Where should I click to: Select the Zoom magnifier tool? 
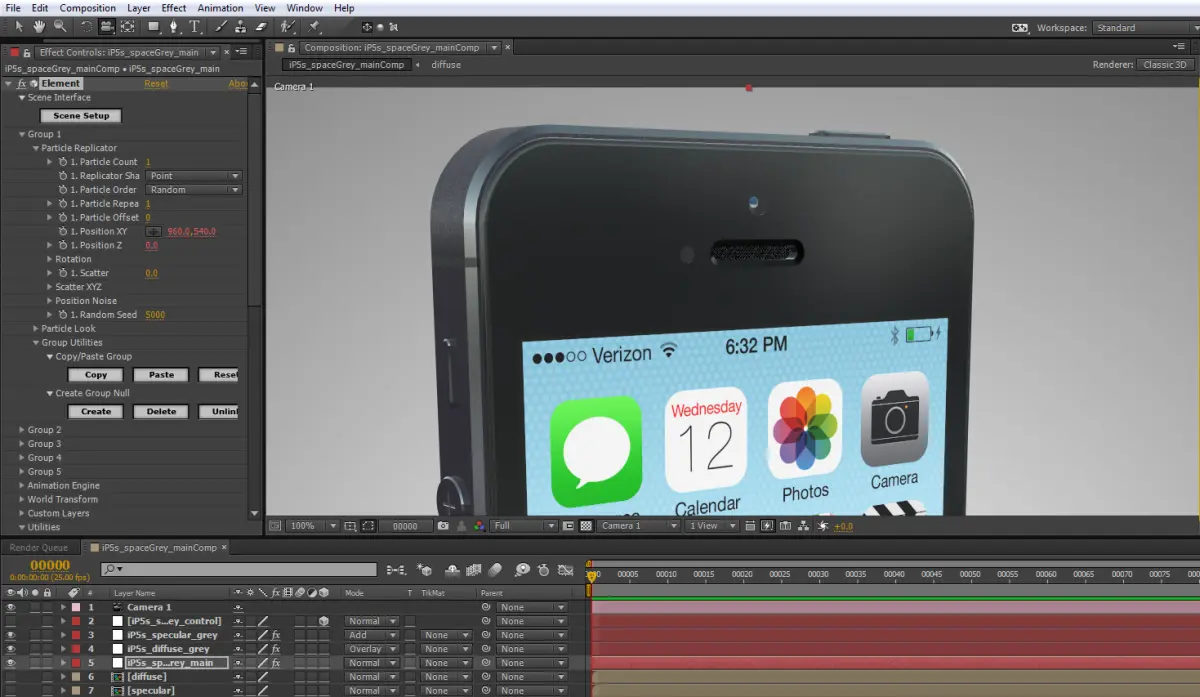pyautogui.click(x=60, y=27)
